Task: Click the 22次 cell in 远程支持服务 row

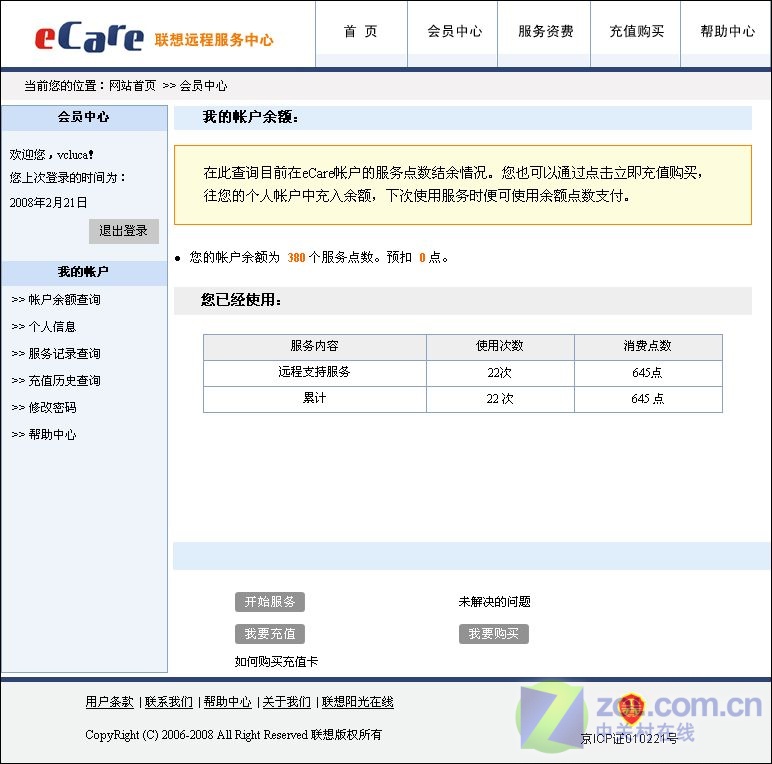Action: pos(500,373)
